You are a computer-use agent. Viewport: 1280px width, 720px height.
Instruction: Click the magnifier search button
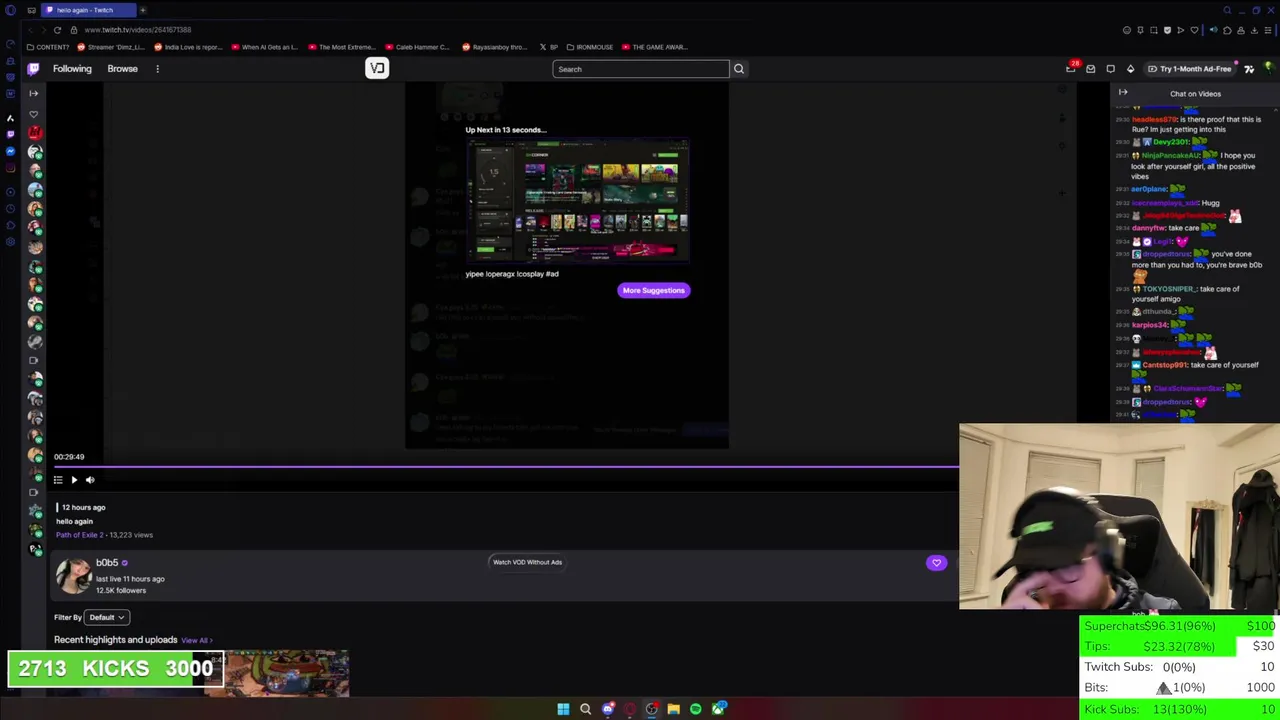(739, 69)
